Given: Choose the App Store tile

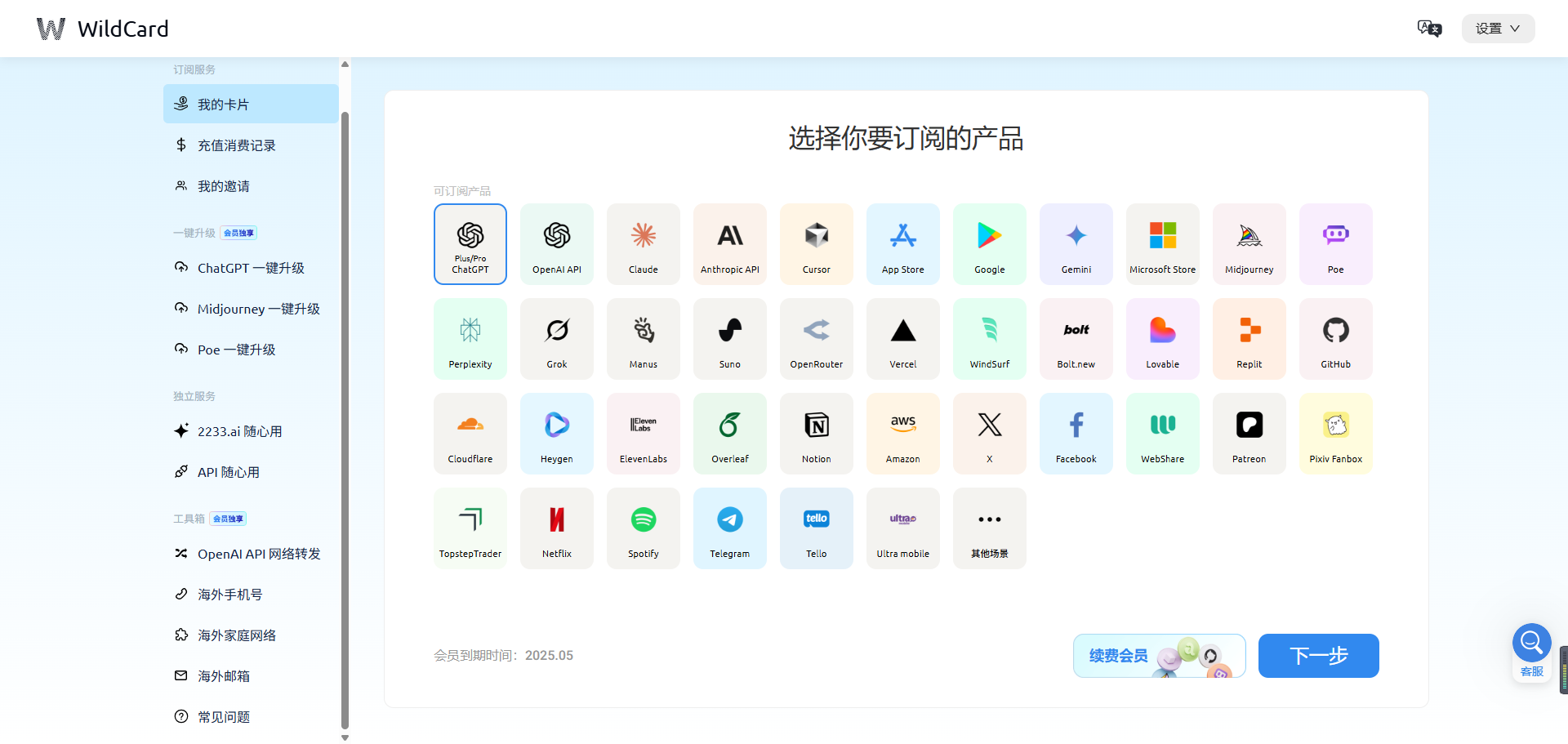Looking at the screenshot, I should coord(903,244).
